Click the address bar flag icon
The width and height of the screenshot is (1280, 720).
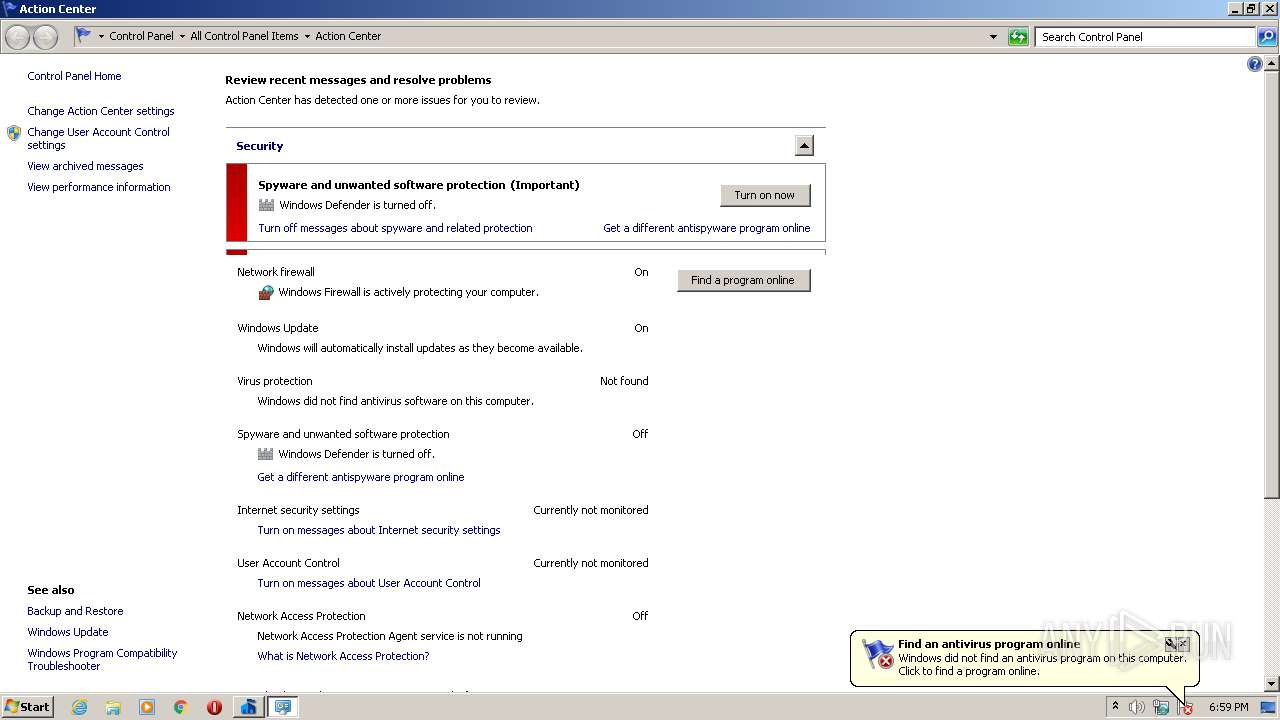point(84,36)
